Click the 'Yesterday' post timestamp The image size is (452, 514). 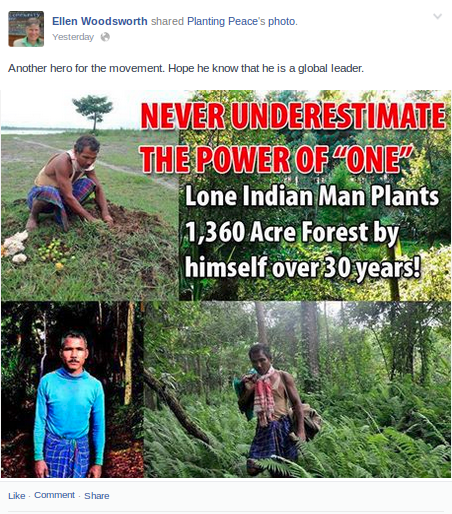73,37
